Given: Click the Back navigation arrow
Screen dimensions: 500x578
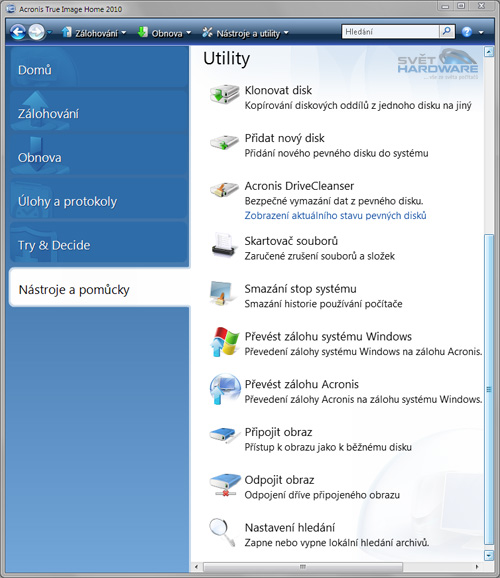Looking at the screenshot, I should coord(18,32).
